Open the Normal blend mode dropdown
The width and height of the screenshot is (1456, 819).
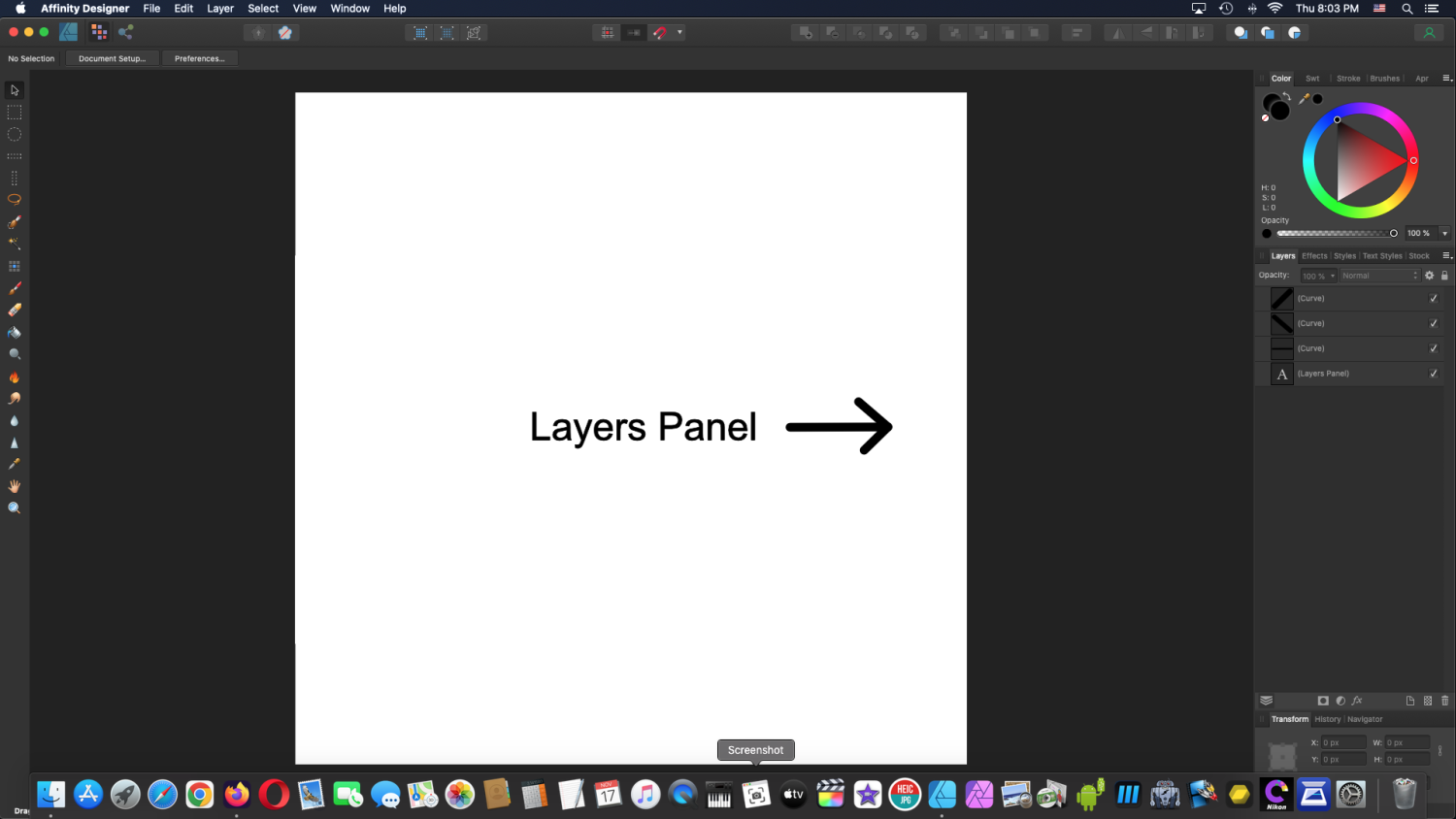click(1380, 277)
